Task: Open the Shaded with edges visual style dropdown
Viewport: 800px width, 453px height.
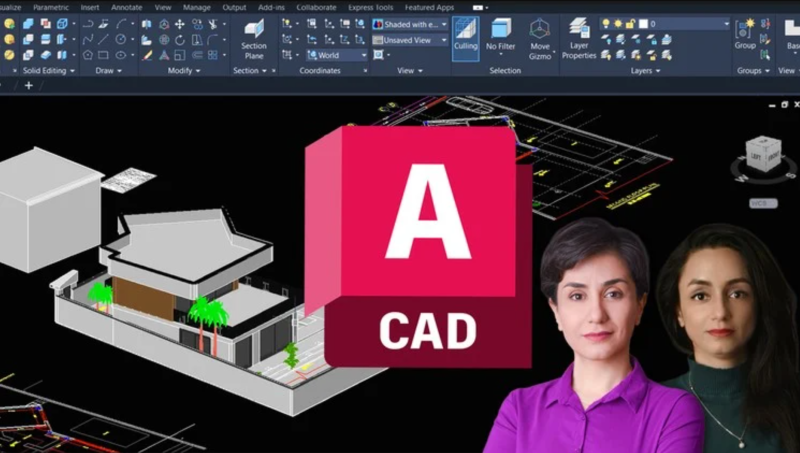Action: tap(410, 24)
